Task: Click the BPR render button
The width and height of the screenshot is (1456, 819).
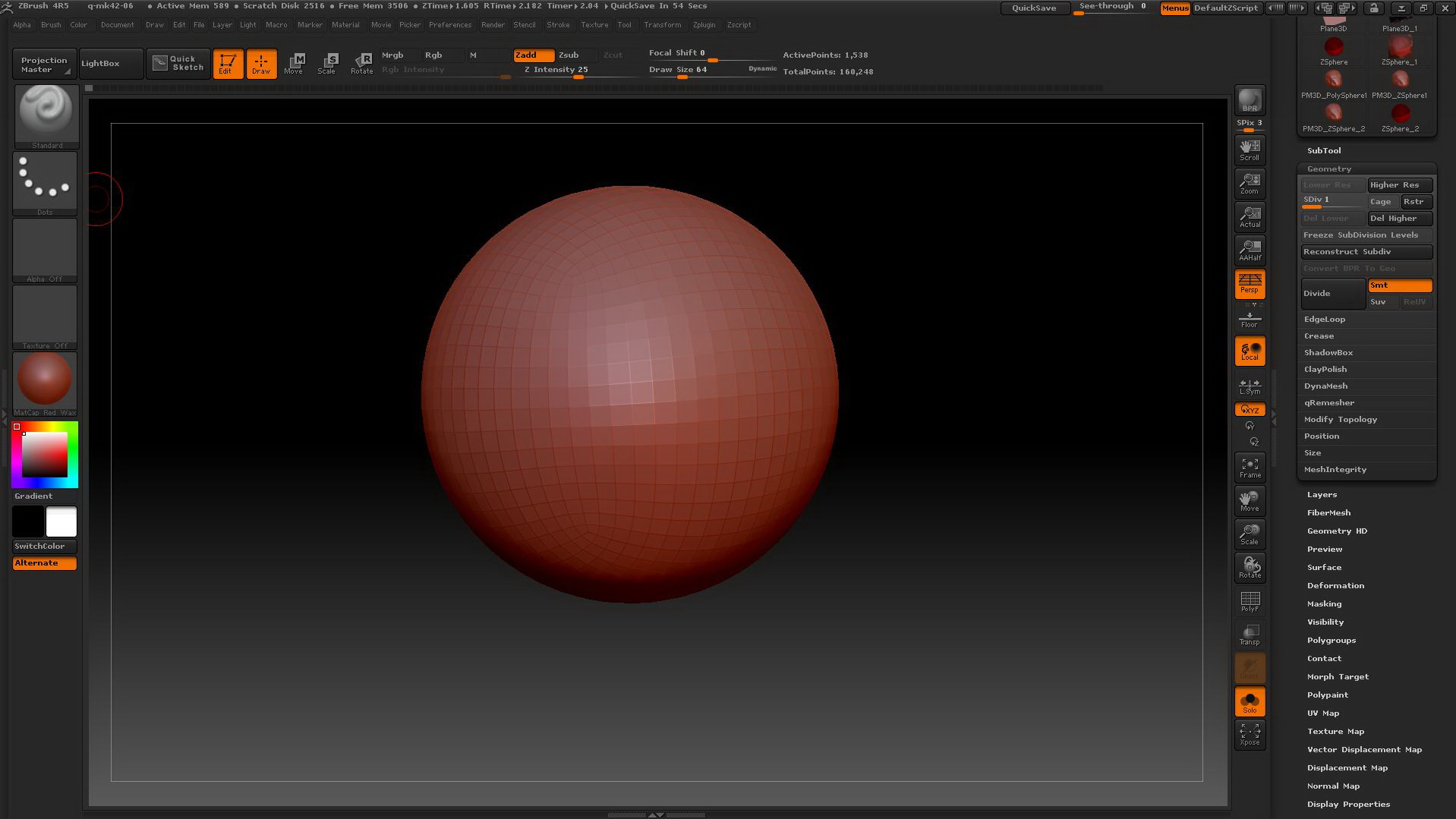Action: point(1250,100)
